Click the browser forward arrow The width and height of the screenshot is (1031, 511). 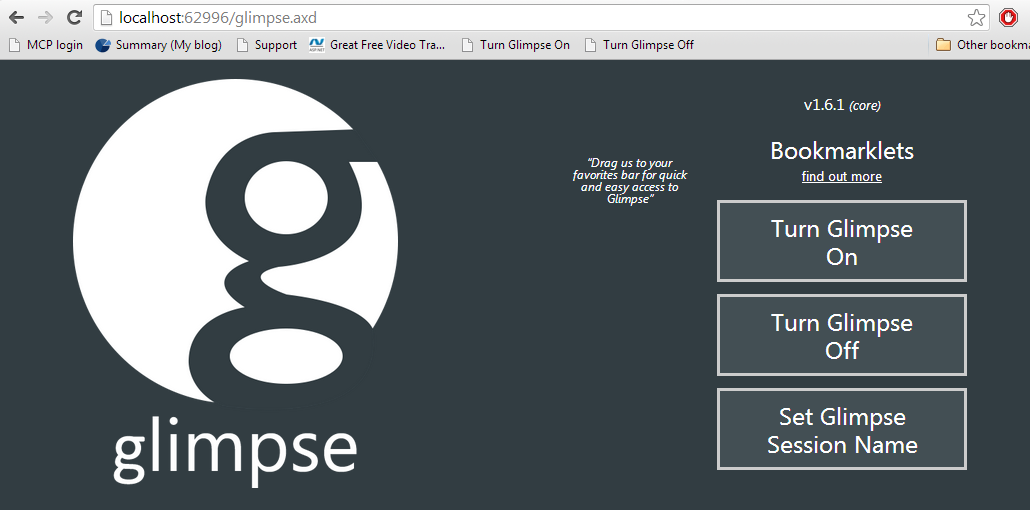(45, 18)
